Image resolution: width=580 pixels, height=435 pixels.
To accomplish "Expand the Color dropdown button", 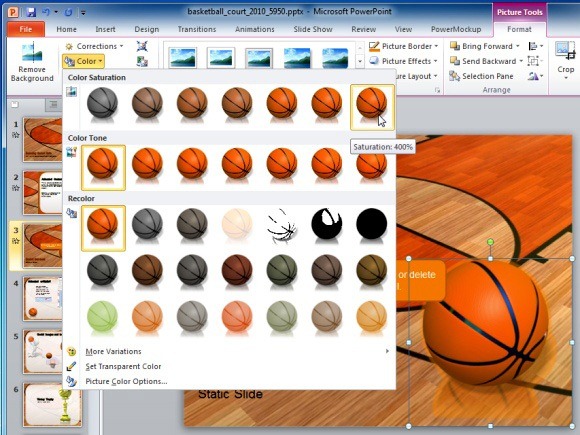I will click(83, 61).
